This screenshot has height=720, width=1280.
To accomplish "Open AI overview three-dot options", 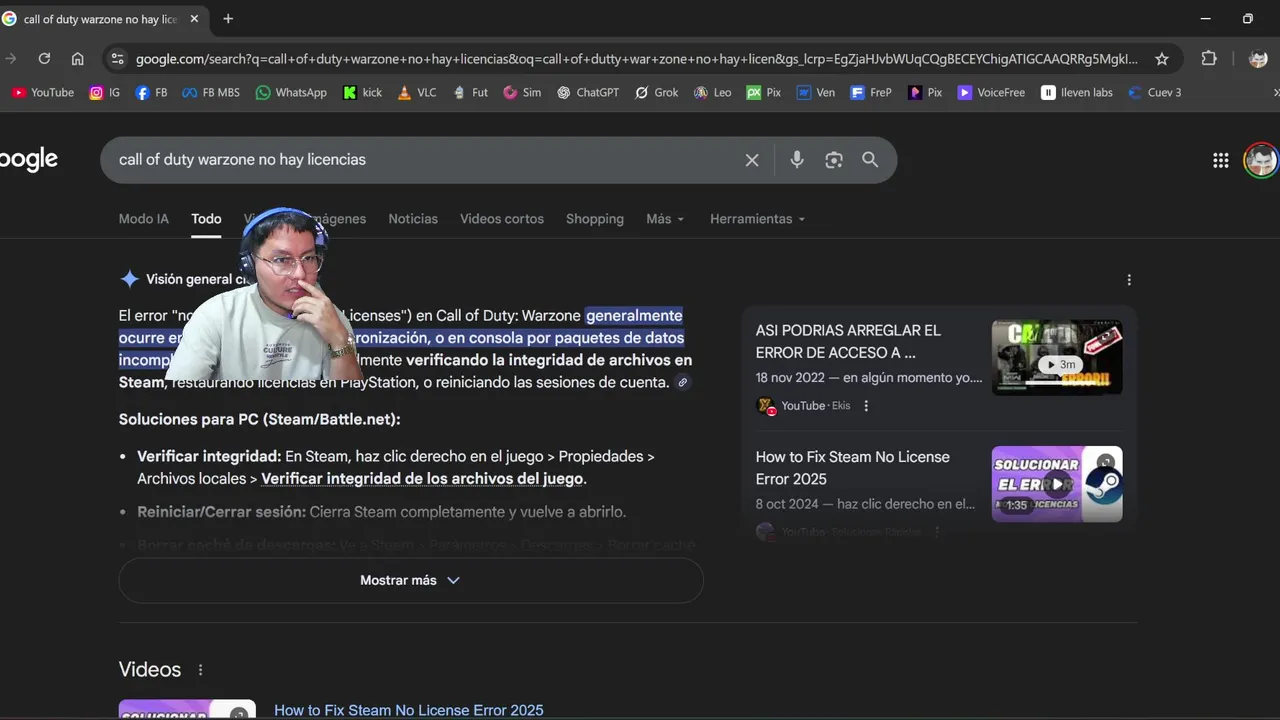I will click(1129, 280).
